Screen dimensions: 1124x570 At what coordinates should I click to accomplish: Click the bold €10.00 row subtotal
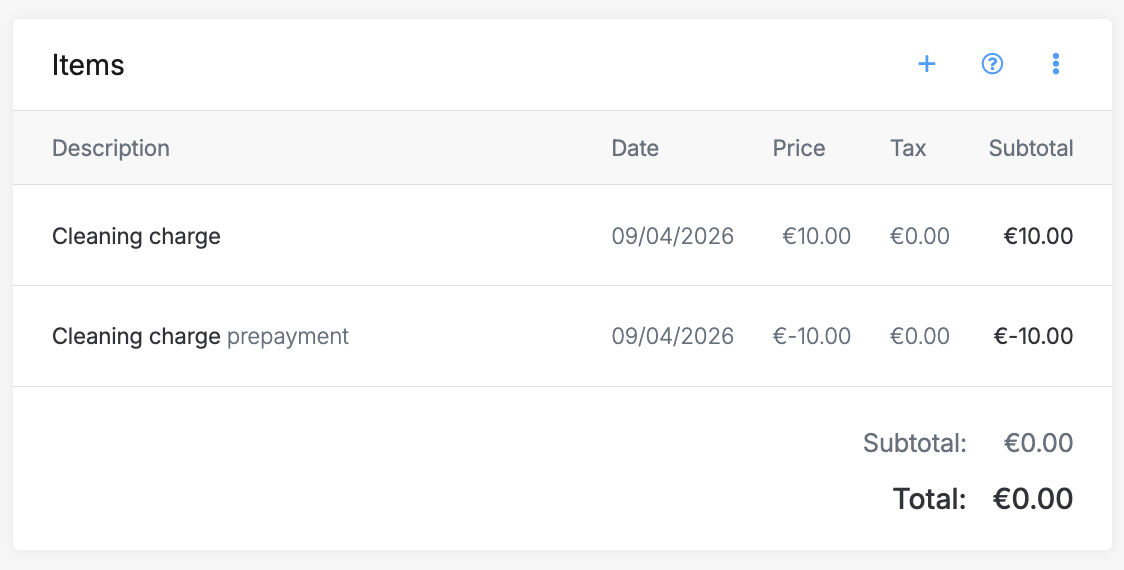1039,236
